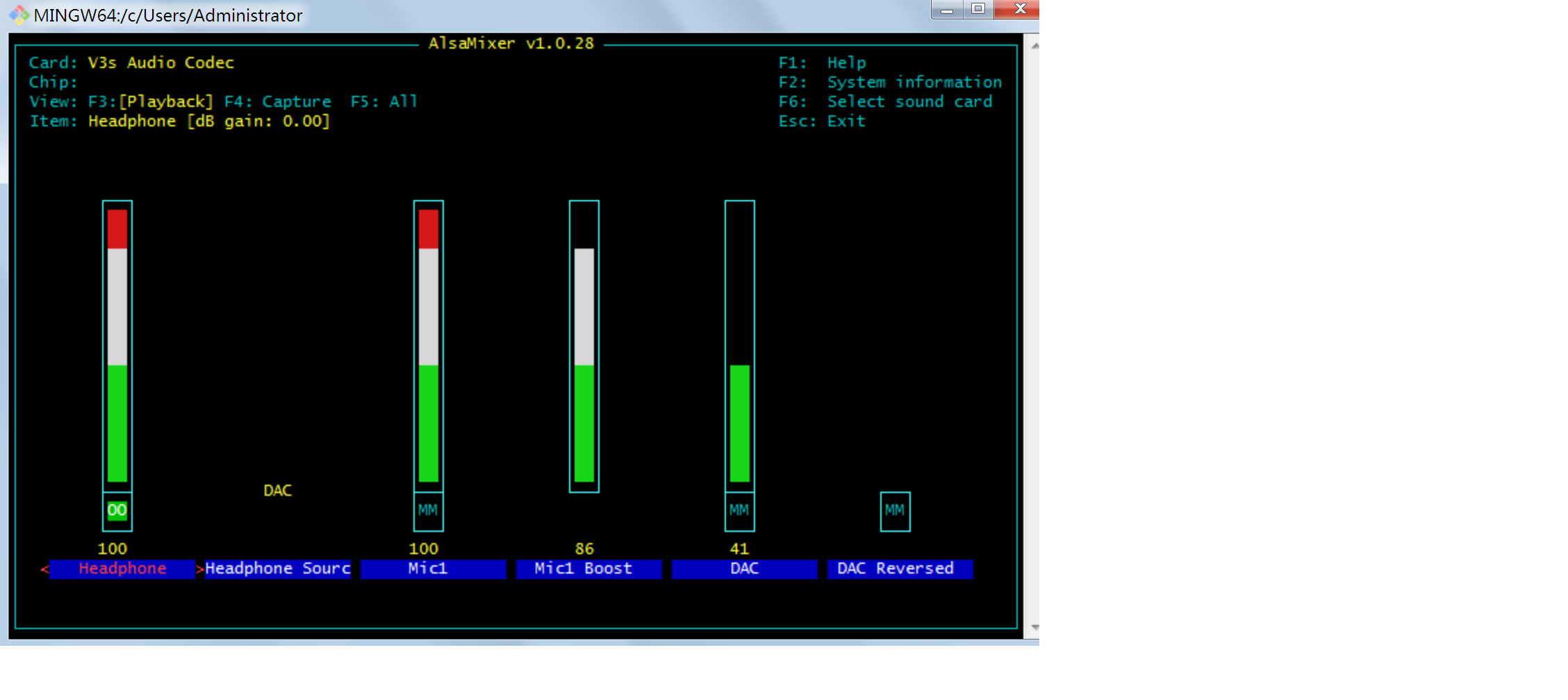The image size is (1568, 700).
Task: Open F2 System information
Action: pyautogui.click(x=890, y=82)
